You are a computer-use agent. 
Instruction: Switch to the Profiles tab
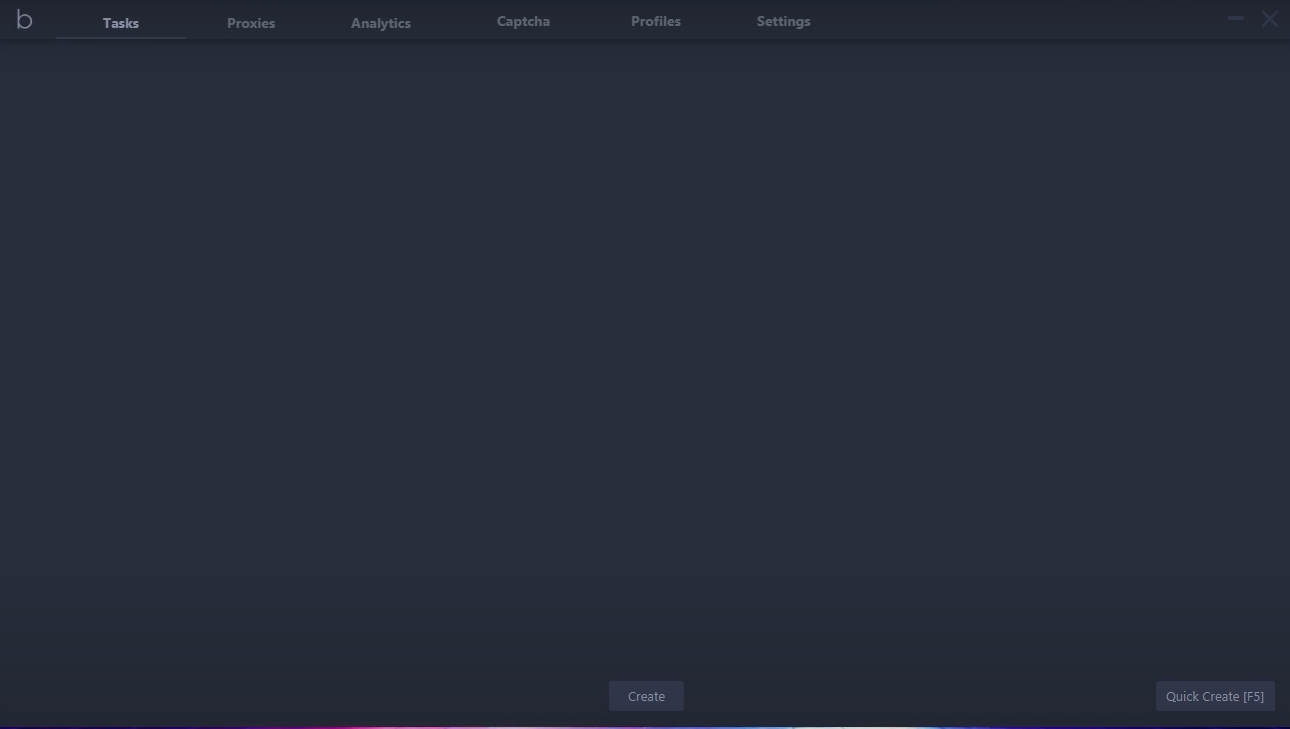[655, 20]
